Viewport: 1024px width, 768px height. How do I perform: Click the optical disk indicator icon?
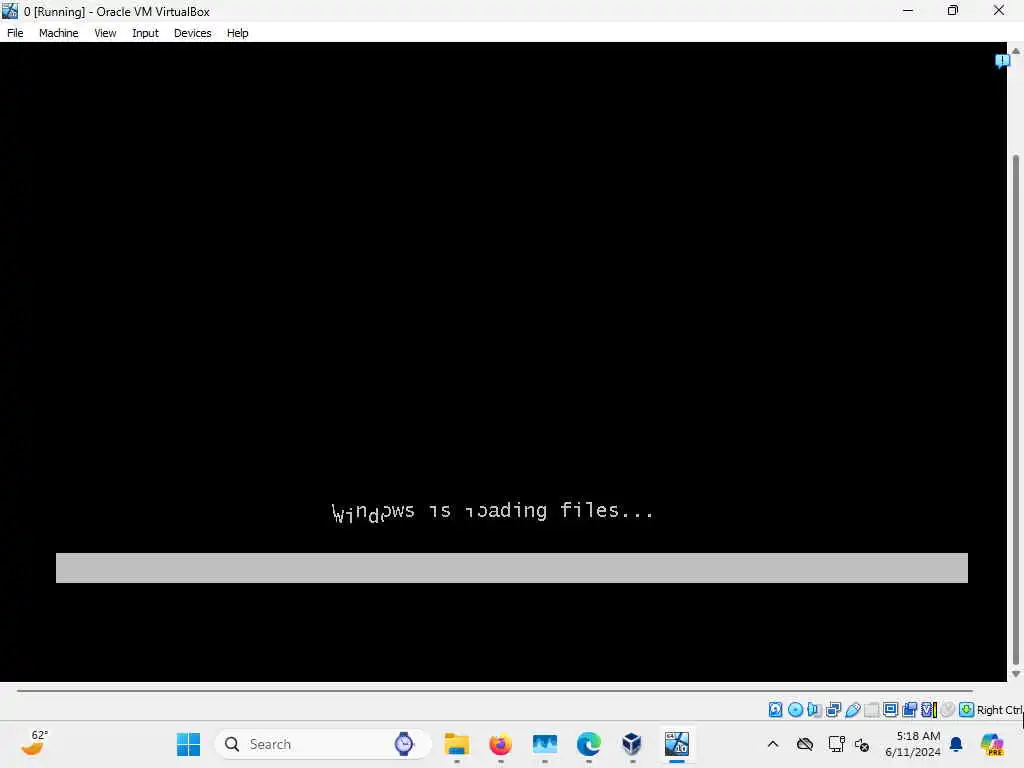tap(795, 709)
